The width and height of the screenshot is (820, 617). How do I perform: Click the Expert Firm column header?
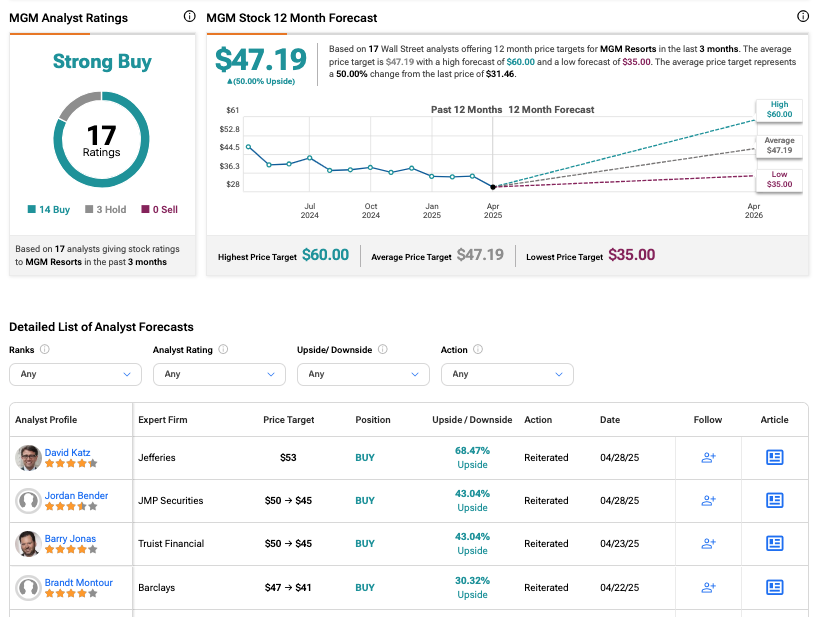[163, 419]
